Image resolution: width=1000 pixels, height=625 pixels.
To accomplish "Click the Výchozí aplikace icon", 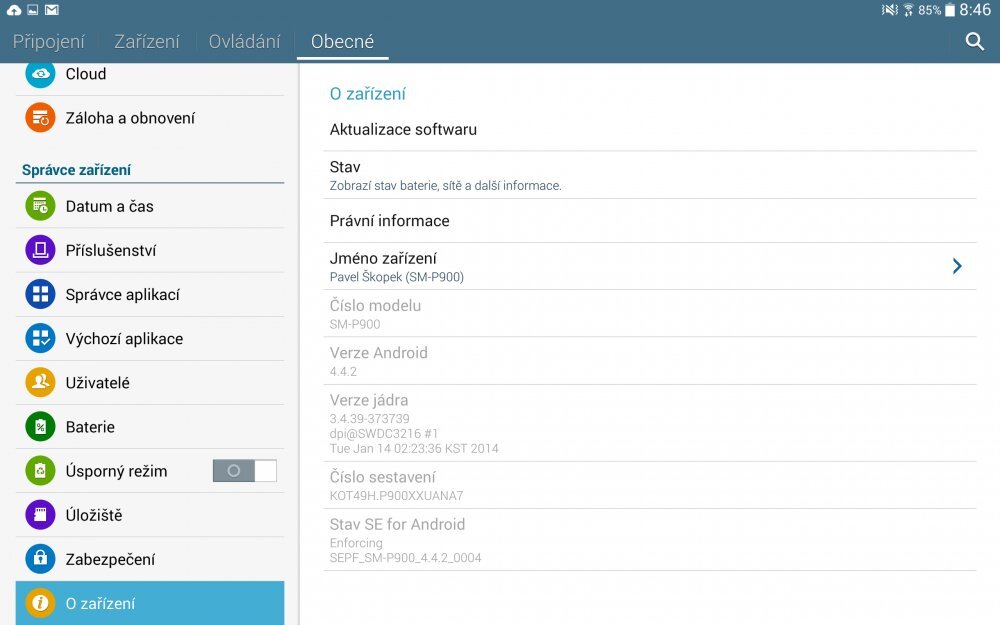I will [40, 338].
